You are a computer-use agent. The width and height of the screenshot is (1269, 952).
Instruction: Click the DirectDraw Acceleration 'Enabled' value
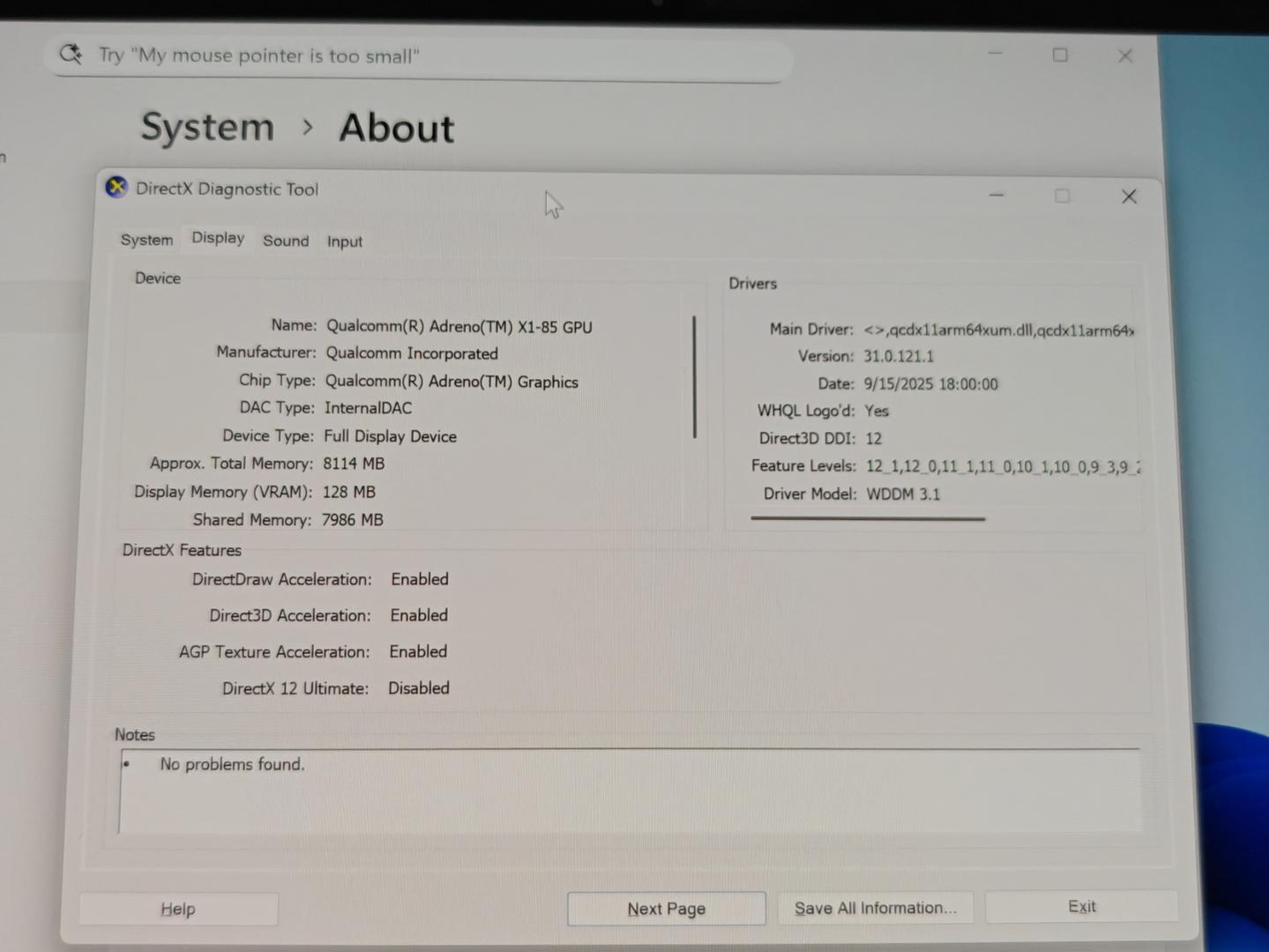tap(420, 579)
